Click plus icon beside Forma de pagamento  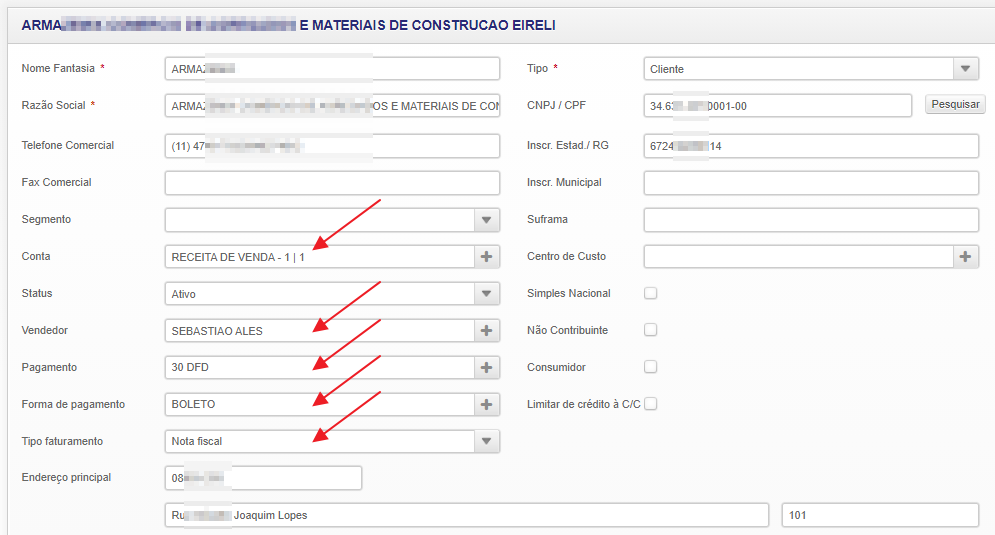487,405
